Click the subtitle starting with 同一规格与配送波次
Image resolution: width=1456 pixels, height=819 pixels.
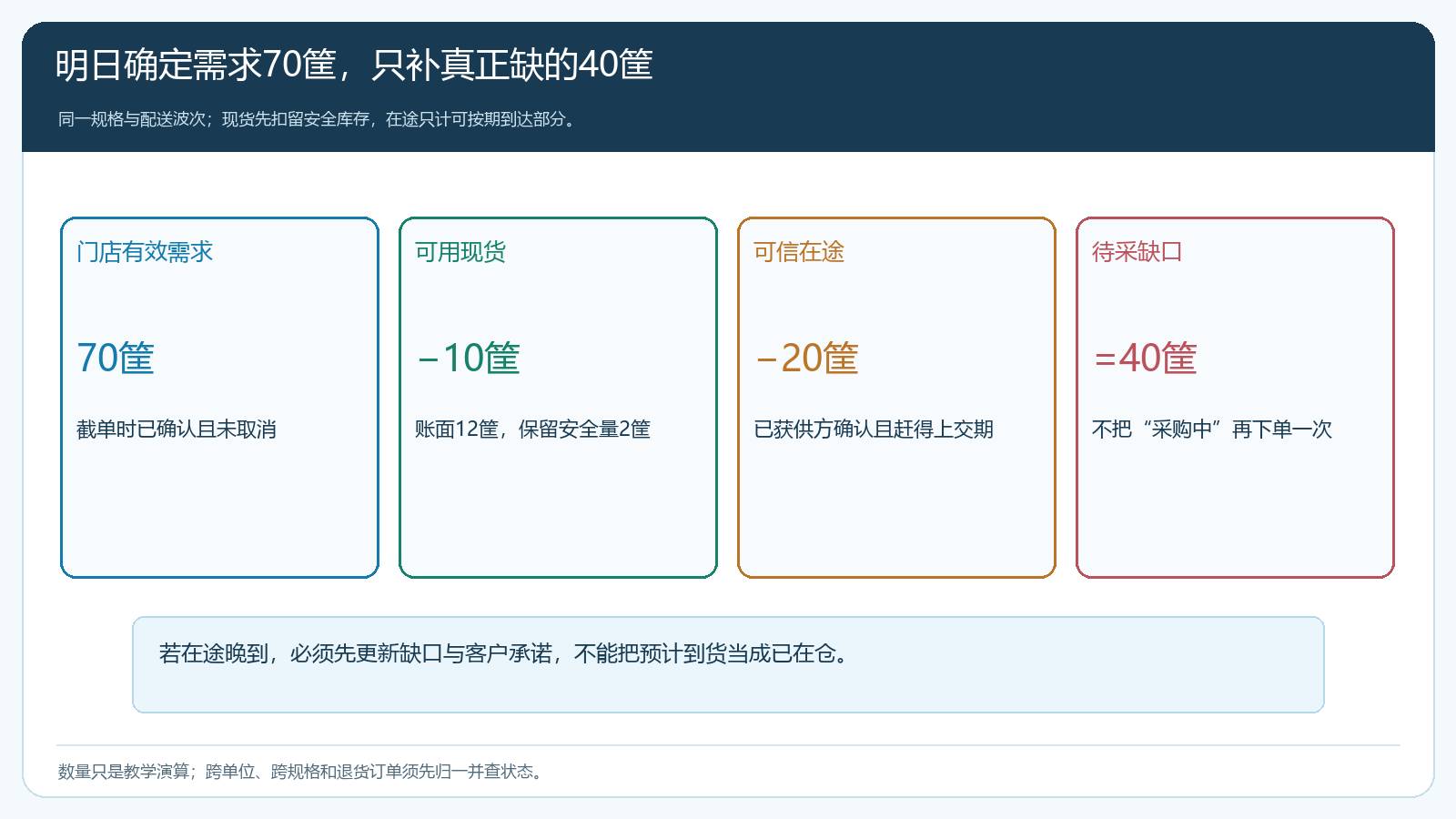click(x=318, y=119)
